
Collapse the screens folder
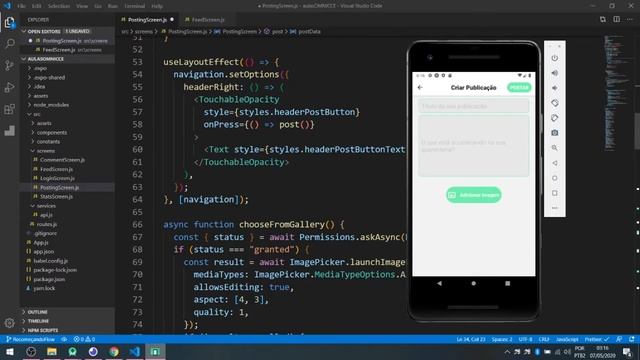(46, 151)
